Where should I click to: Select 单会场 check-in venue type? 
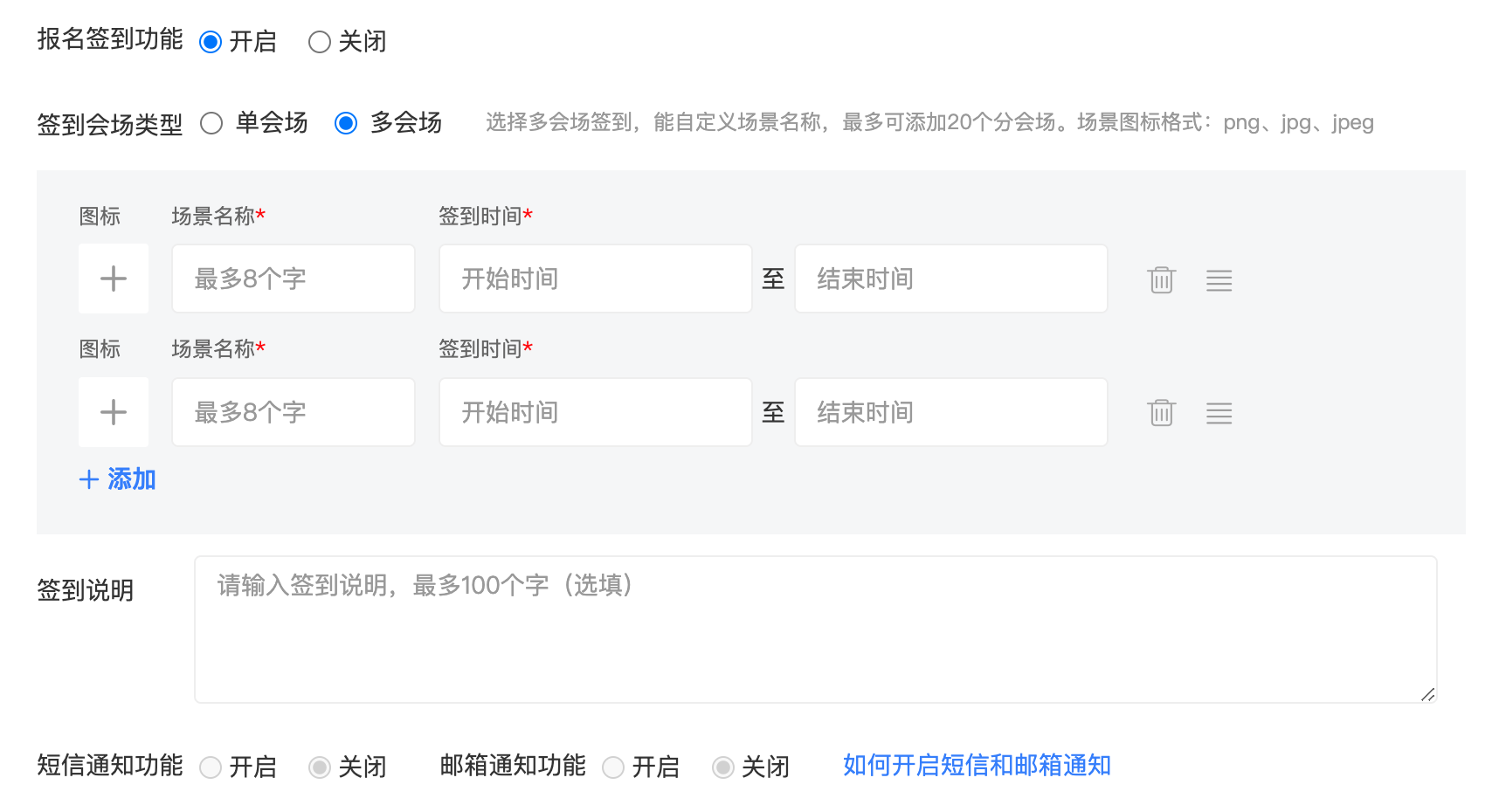coord(211,123)
